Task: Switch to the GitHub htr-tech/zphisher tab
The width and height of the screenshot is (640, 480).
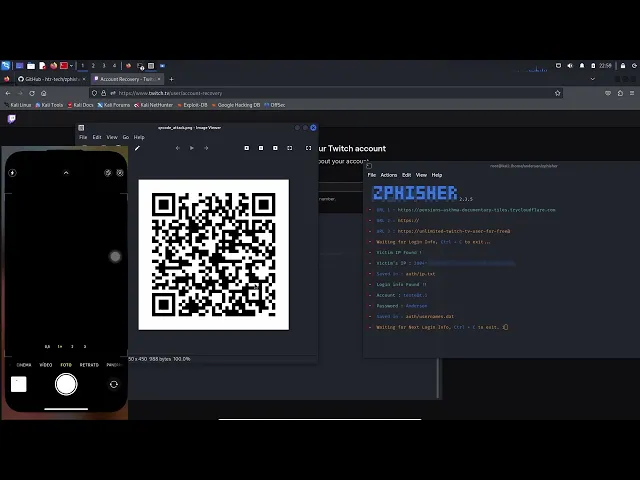Action: tap(49, 79)
